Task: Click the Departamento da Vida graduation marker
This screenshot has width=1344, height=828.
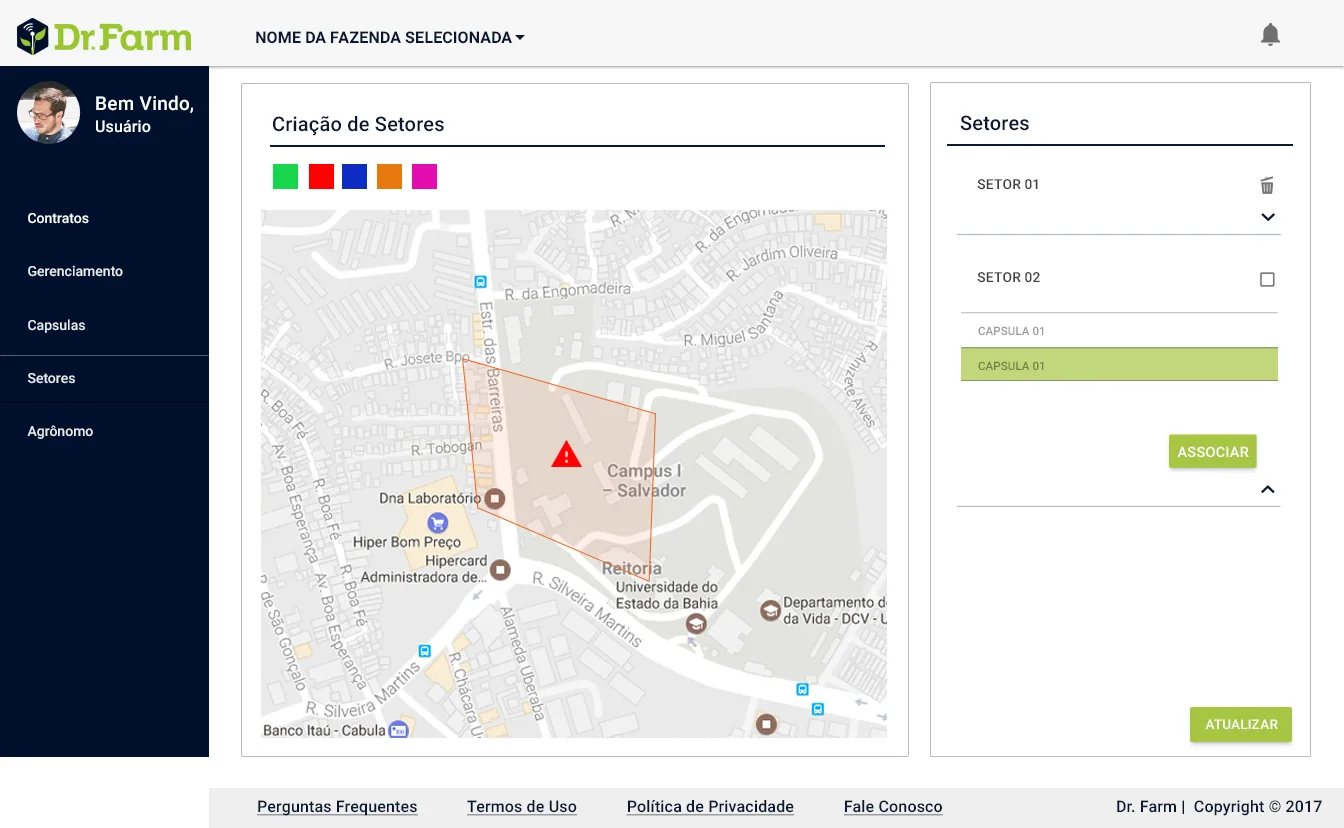Action: point(770,610)
